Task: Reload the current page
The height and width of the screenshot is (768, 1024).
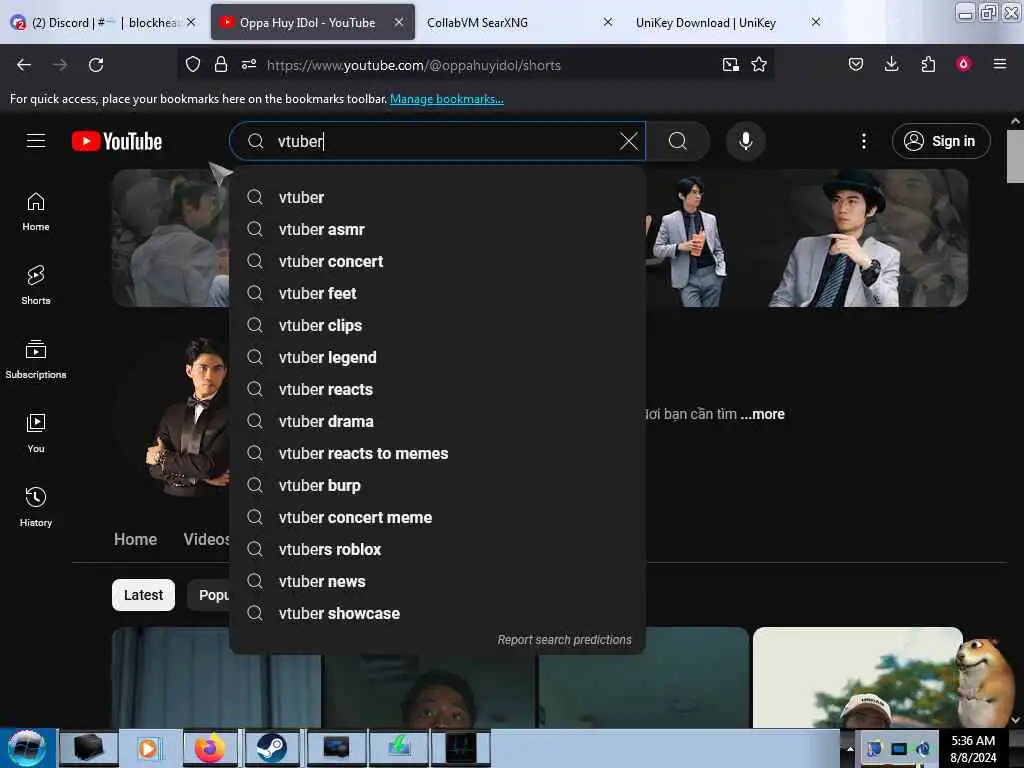Action: 96,65
